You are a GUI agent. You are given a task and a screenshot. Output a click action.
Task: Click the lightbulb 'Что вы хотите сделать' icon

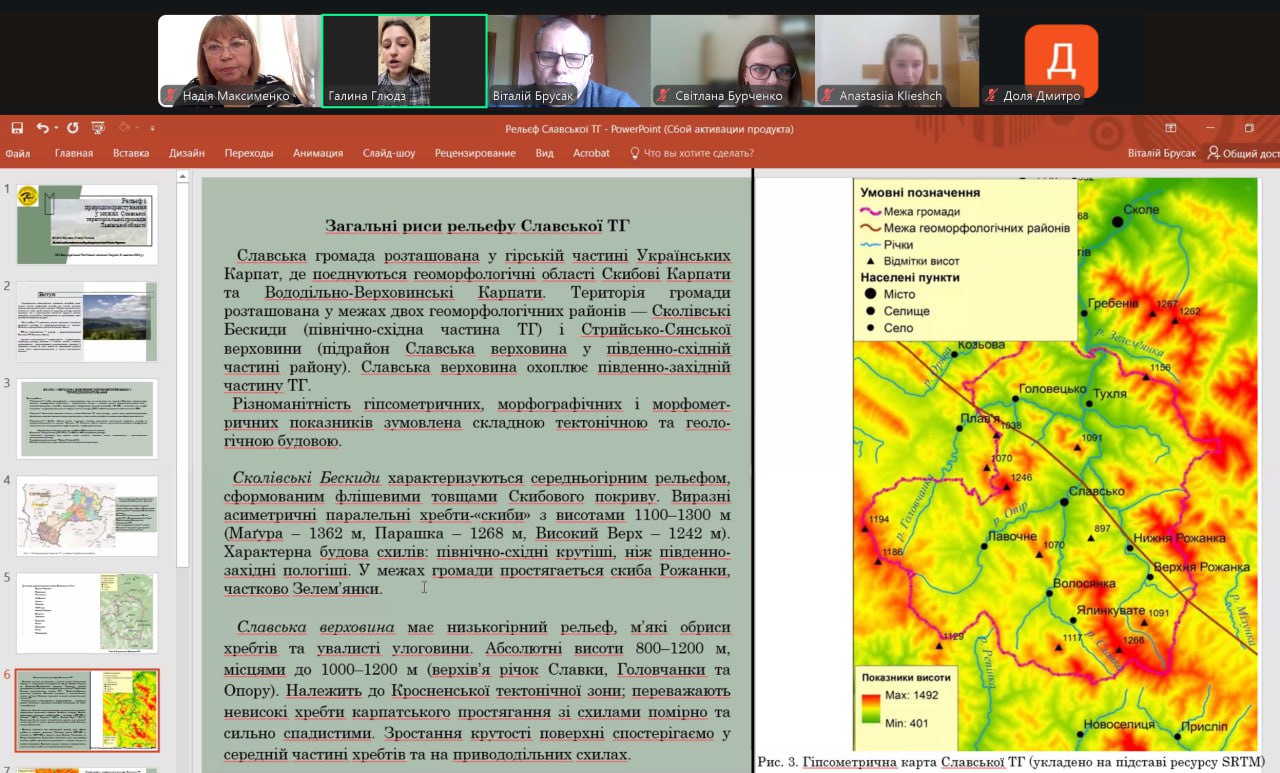pos(634,153)
